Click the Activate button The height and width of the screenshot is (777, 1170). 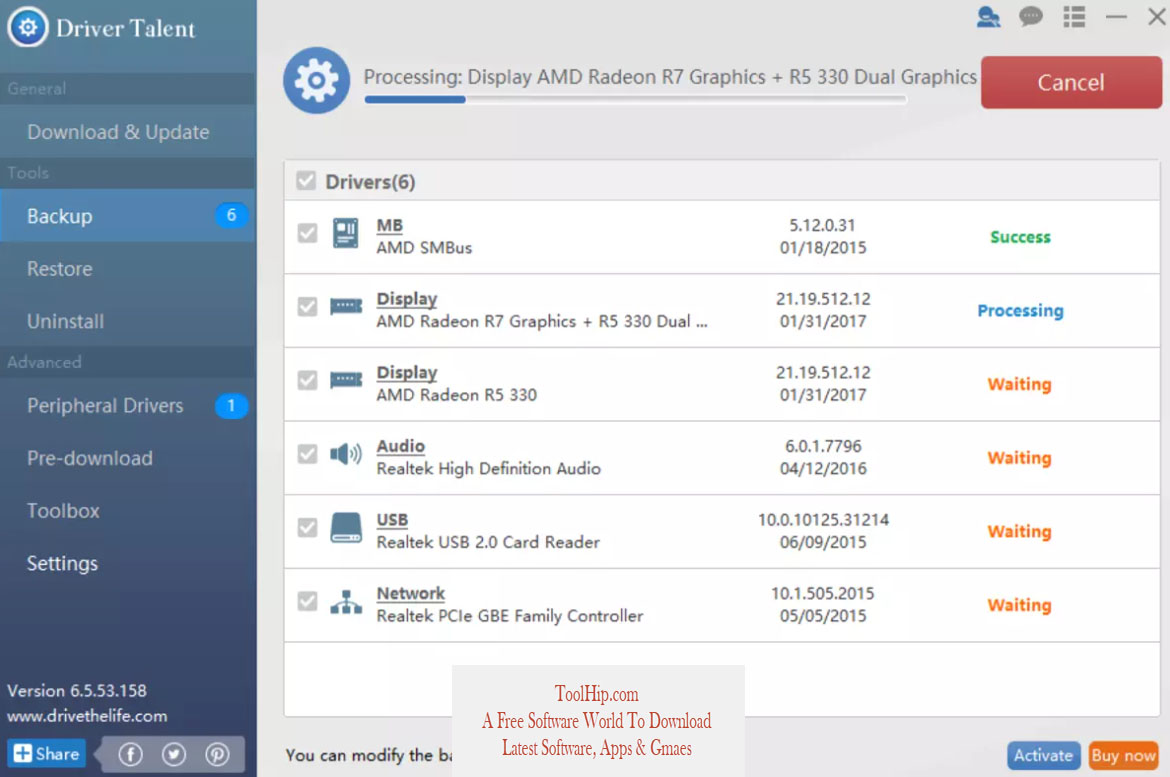[x=1043, y=755]
